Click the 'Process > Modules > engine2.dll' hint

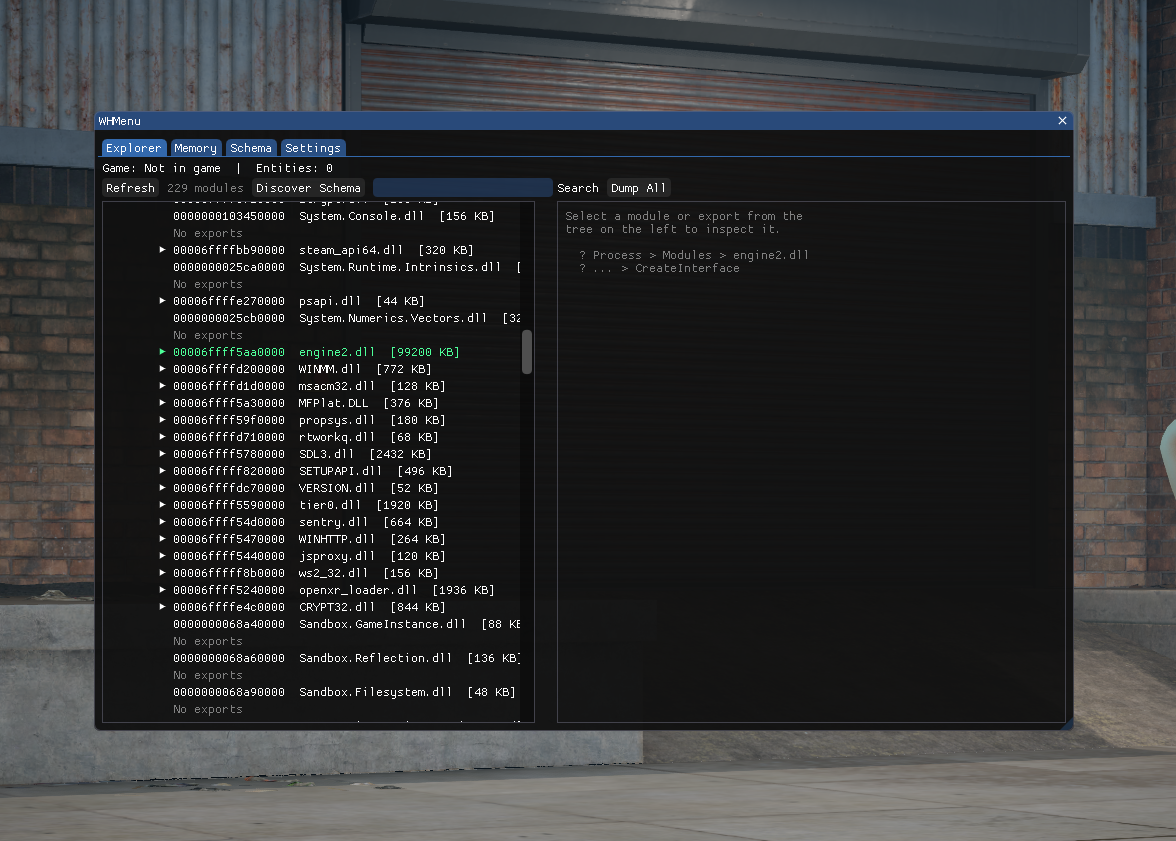click(700, 255)
